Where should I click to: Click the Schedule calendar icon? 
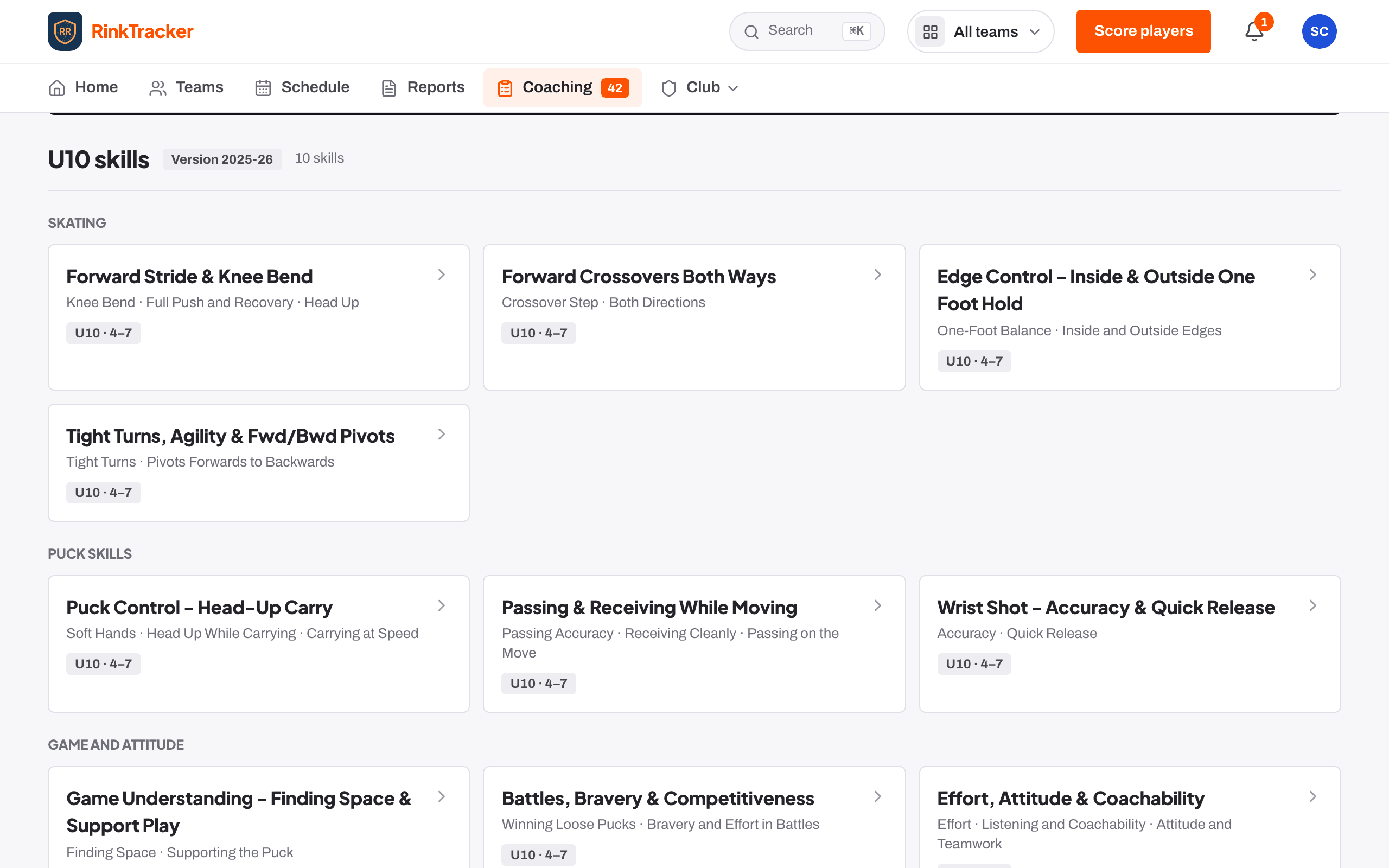[x=263, y=88]
